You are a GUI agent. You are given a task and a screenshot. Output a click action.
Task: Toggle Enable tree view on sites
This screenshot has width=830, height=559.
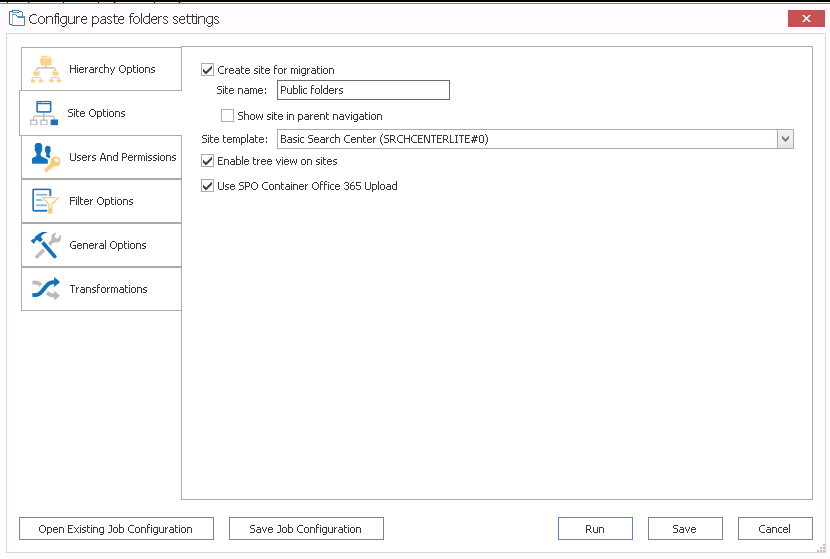208,161
